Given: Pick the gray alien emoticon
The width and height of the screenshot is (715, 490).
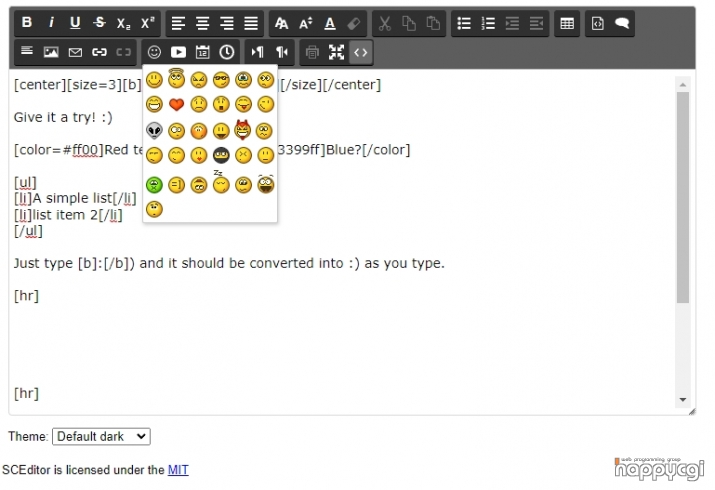Looking at the screenshot, I should (x=154, y=131).
